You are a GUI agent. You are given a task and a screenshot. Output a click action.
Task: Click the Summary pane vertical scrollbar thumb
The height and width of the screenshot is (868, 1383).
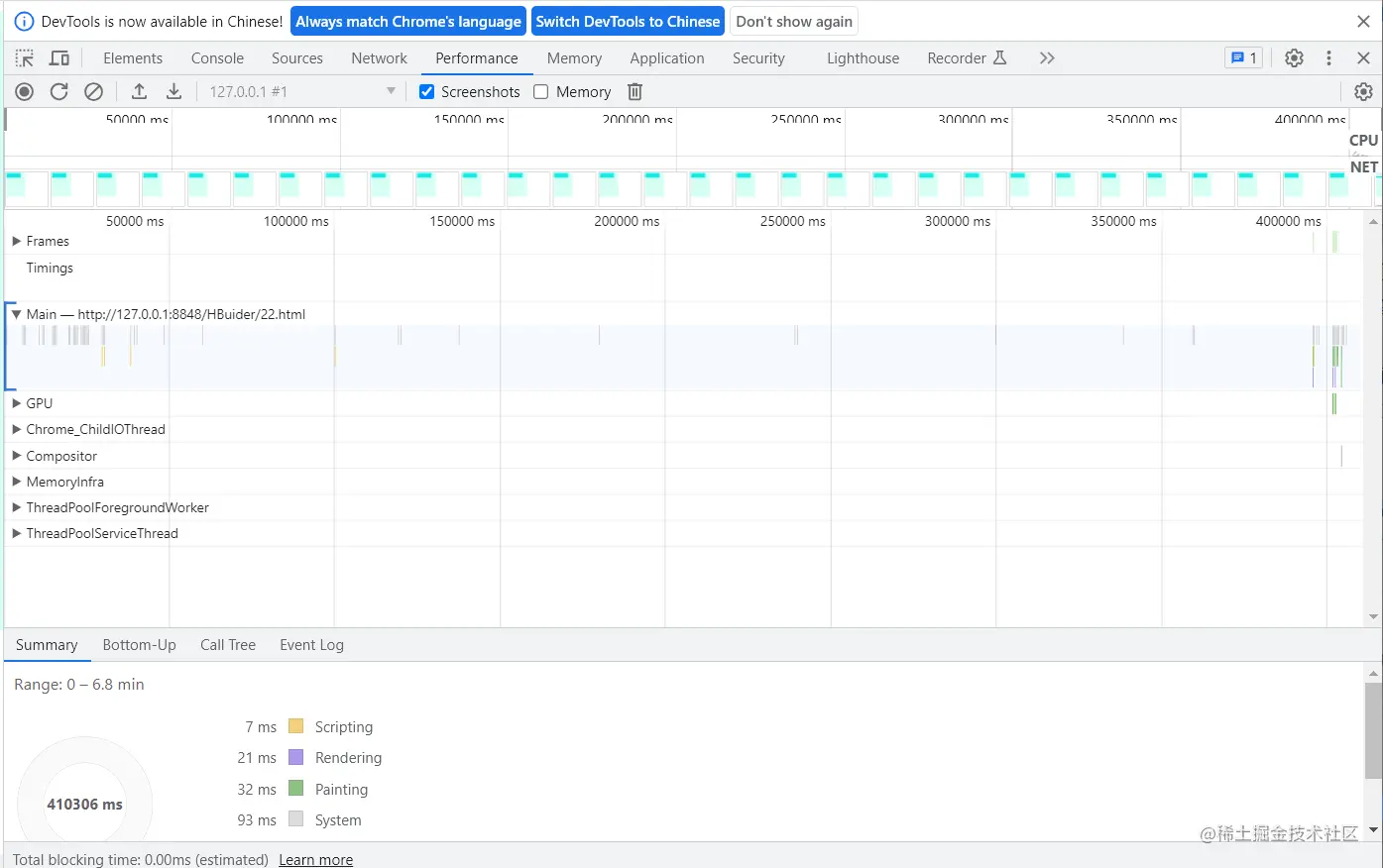[1373, 731]
